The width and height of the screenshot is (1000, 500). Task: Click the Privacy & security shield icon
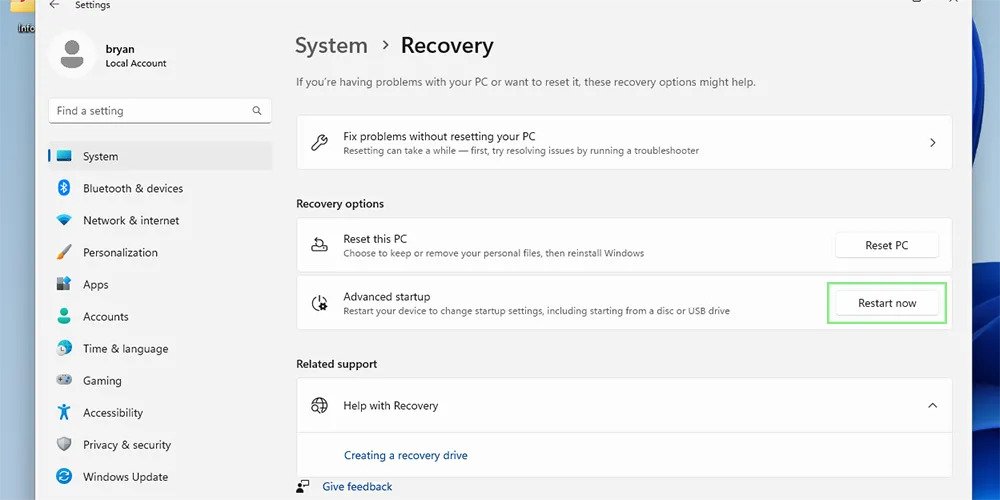click(64, 444)
